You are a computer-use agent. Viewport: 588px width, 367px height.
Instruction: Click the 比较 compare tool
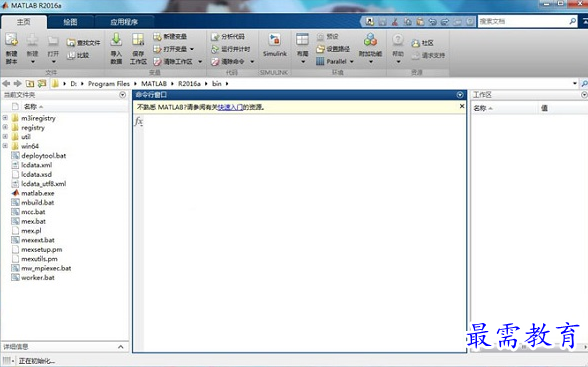point(78,55)
